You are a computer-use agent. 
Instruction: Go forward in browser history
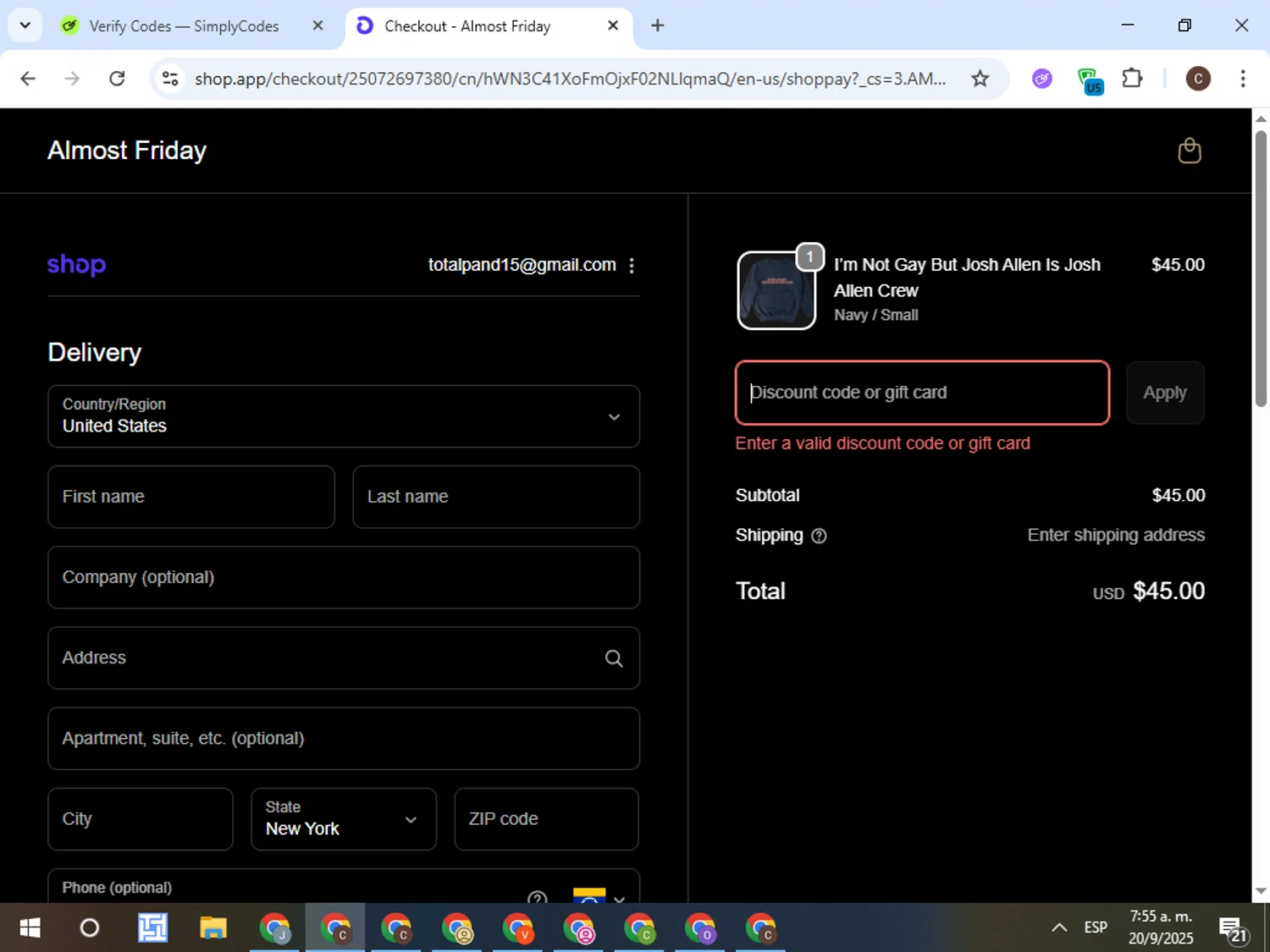(72, 79)
